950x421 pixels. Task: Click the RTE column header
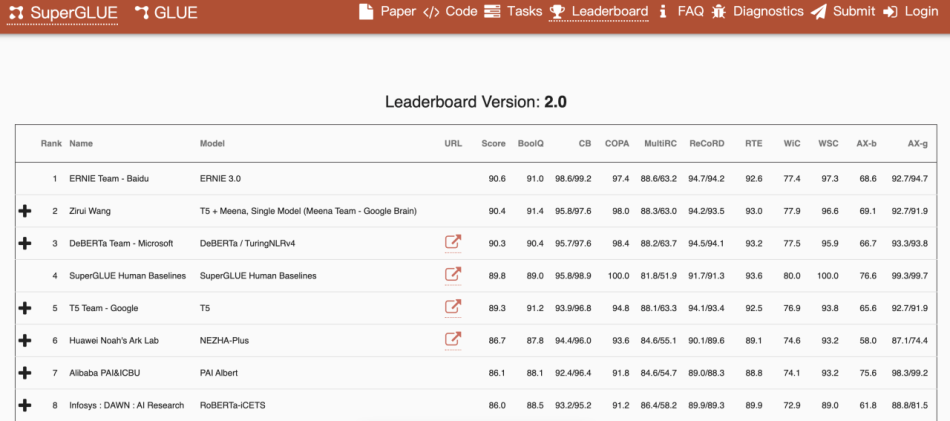(x=754, y=144)
